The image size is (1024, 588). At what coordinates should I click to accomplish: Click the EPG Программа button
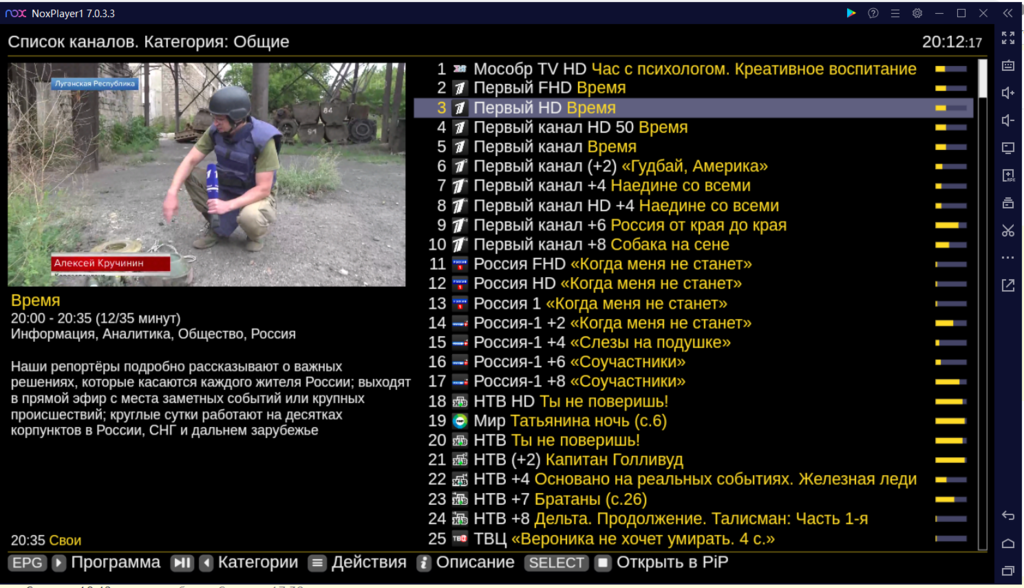tap(84, 563)
